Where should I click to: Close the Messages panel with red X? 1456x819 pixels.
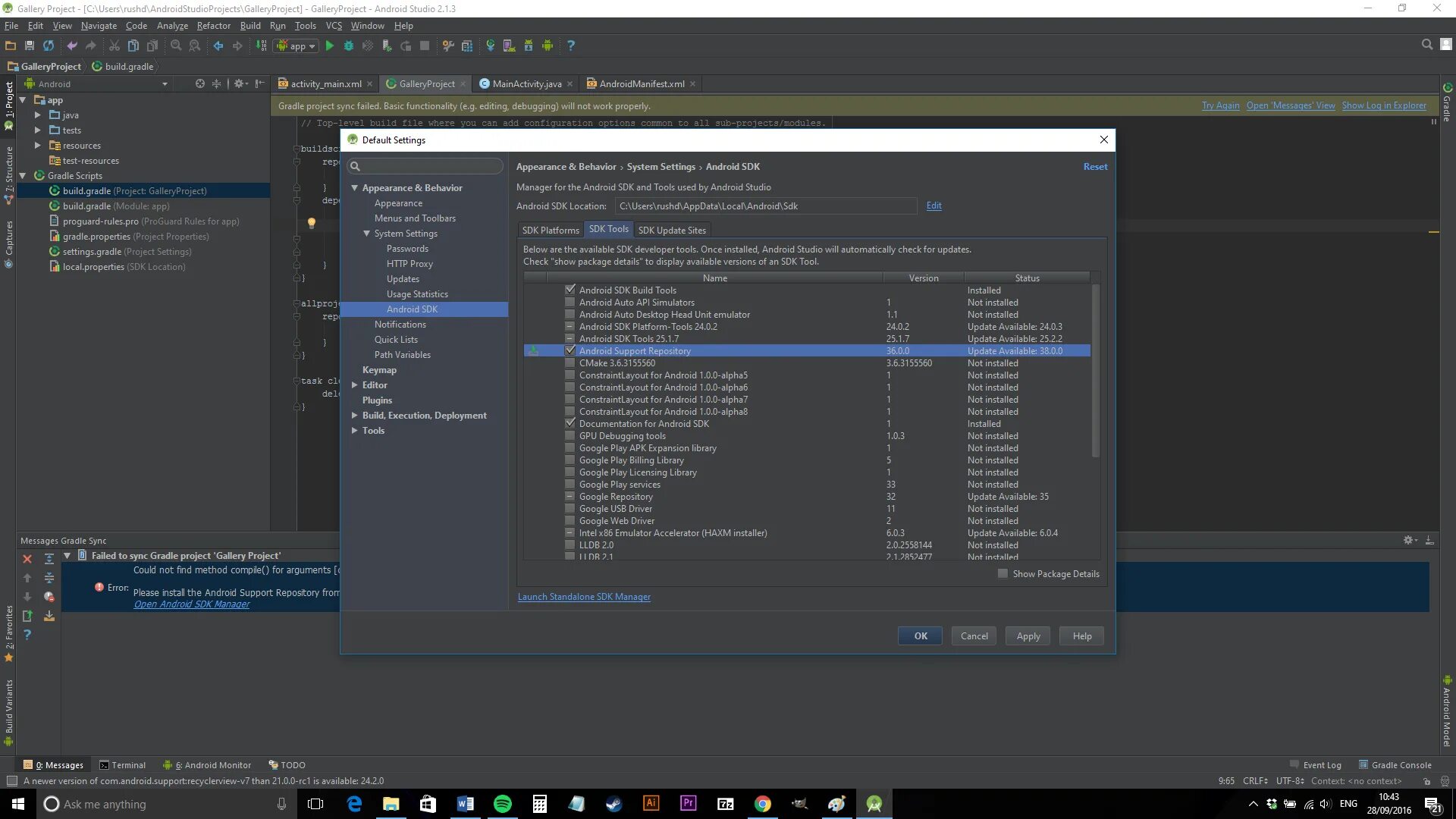[x=27, y=559]
